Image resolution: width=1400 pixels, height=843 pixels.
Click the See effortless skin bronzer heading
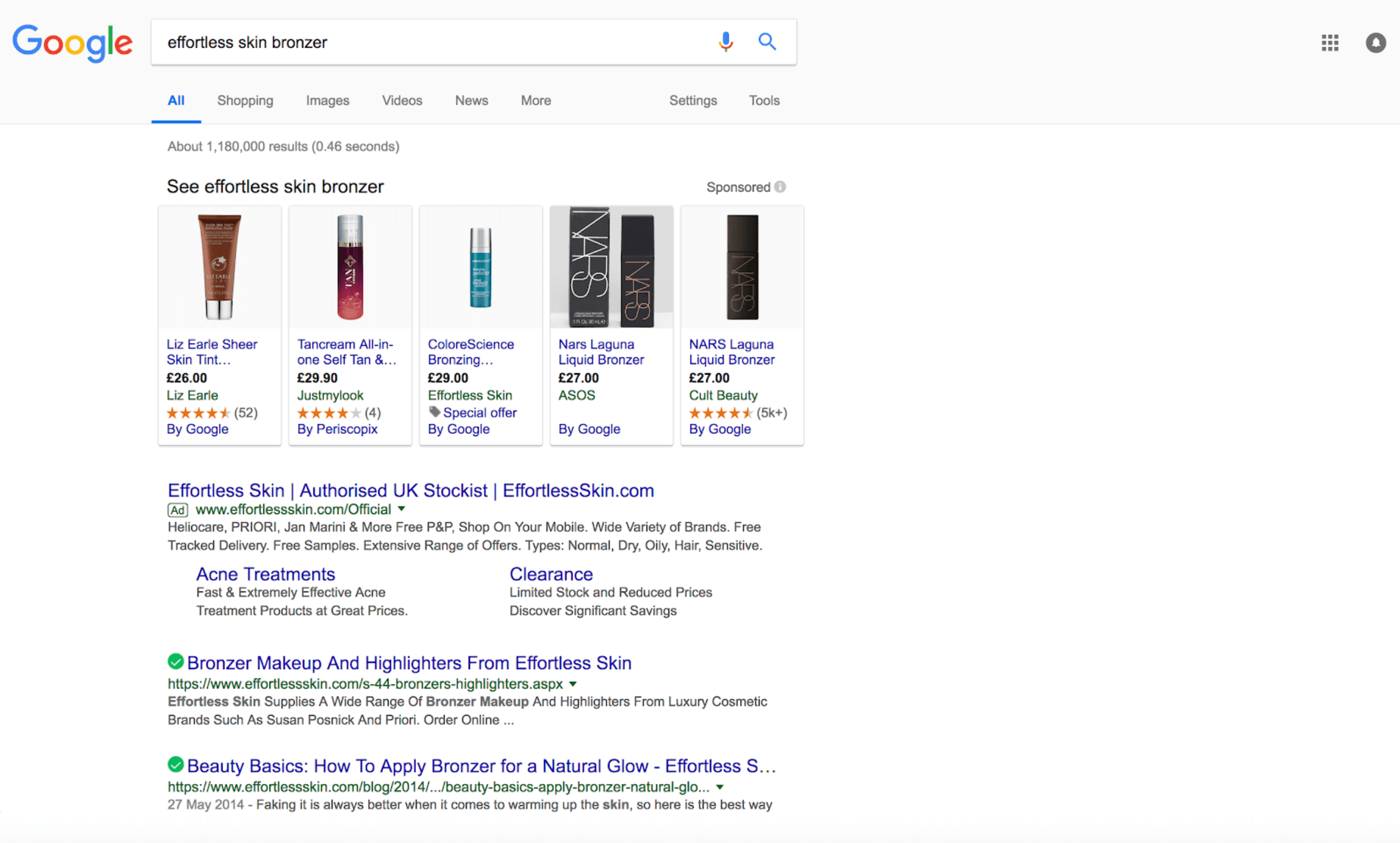pyautogui.click(x=275, y=186)
